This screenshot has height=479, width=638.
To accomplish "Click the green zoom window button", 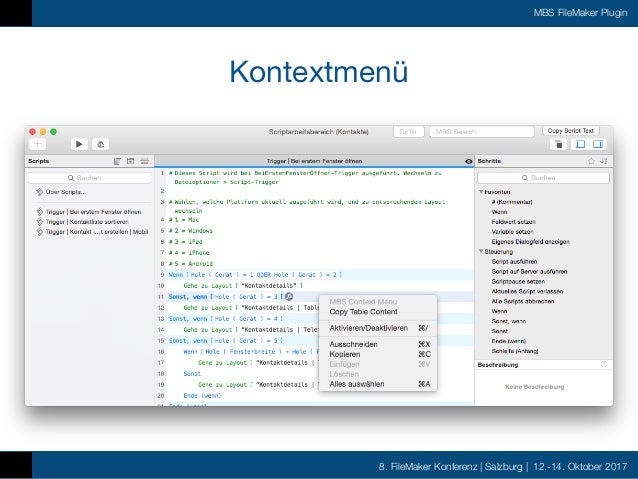I will [53, 132].
